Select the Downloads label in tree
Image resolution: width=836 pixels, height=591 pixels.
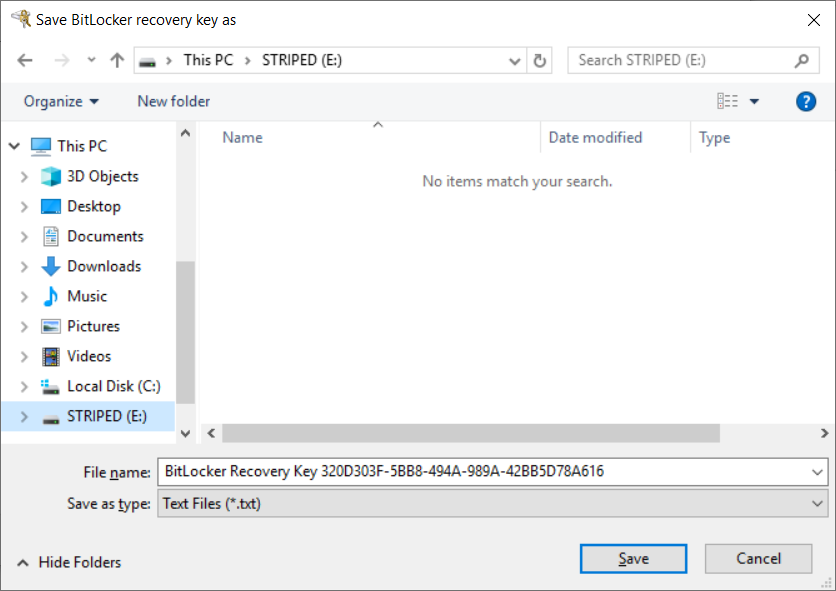[104, 266]
